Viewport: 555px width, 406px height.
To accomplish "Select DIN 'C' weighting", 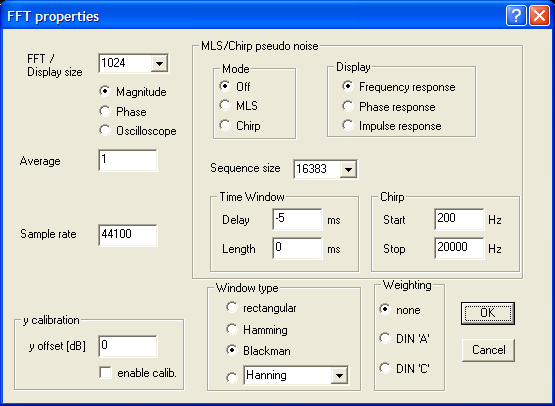I will tap(385, 368).
